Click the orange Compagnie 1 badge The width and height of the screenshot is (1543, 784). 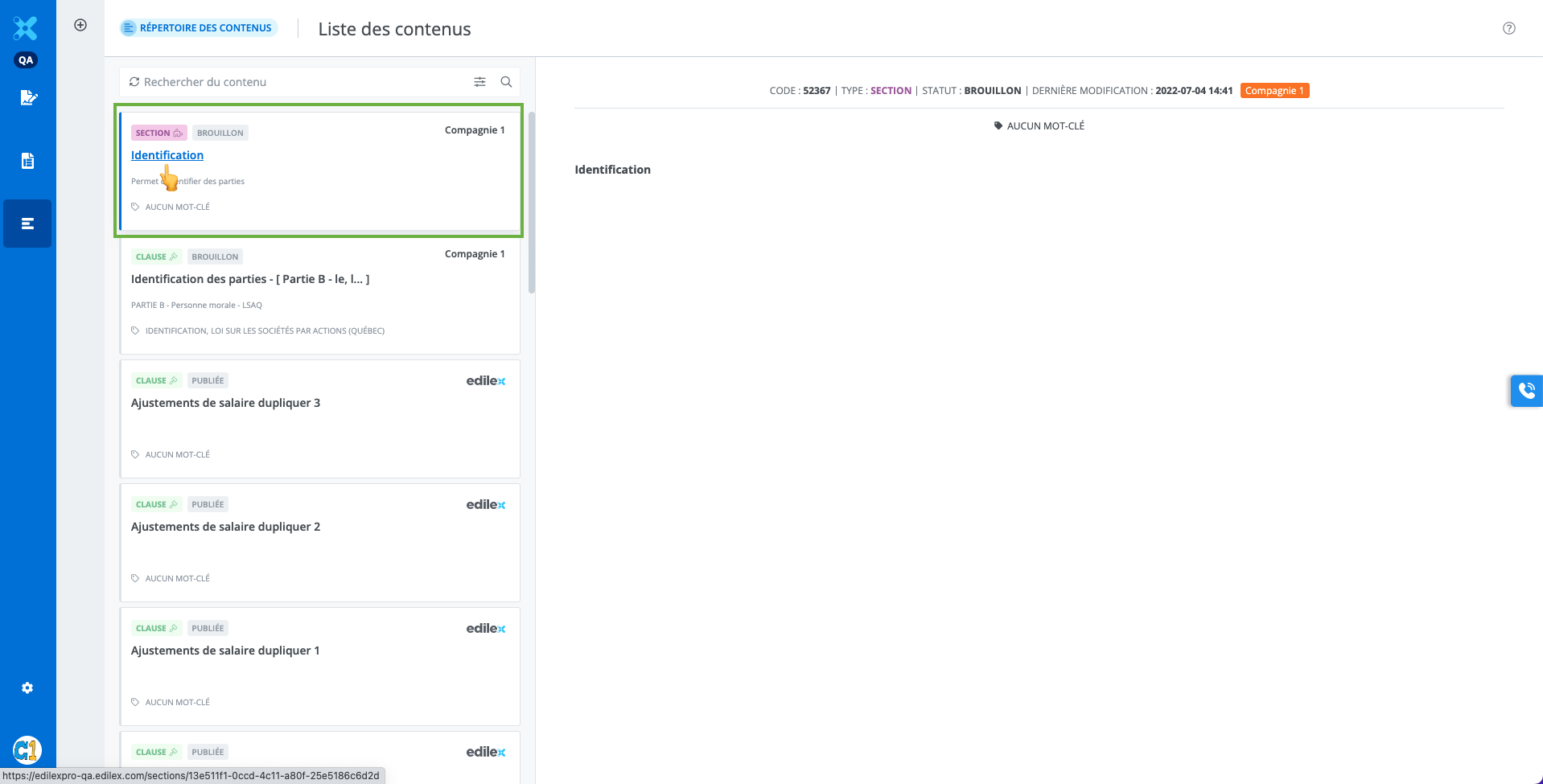[1273, 91]
